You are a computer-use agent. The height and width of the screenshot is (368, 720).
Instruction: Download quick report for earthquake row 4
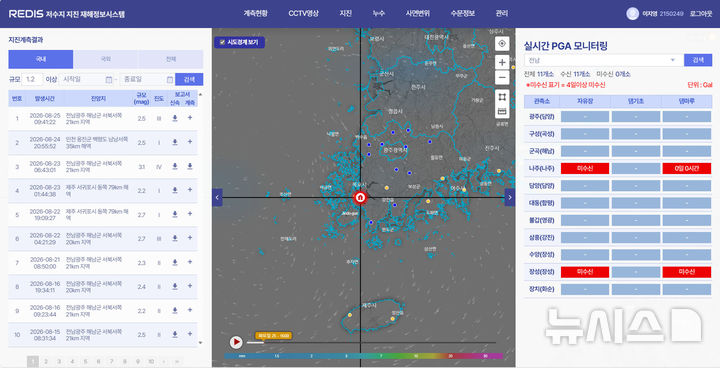pos(175,190)
